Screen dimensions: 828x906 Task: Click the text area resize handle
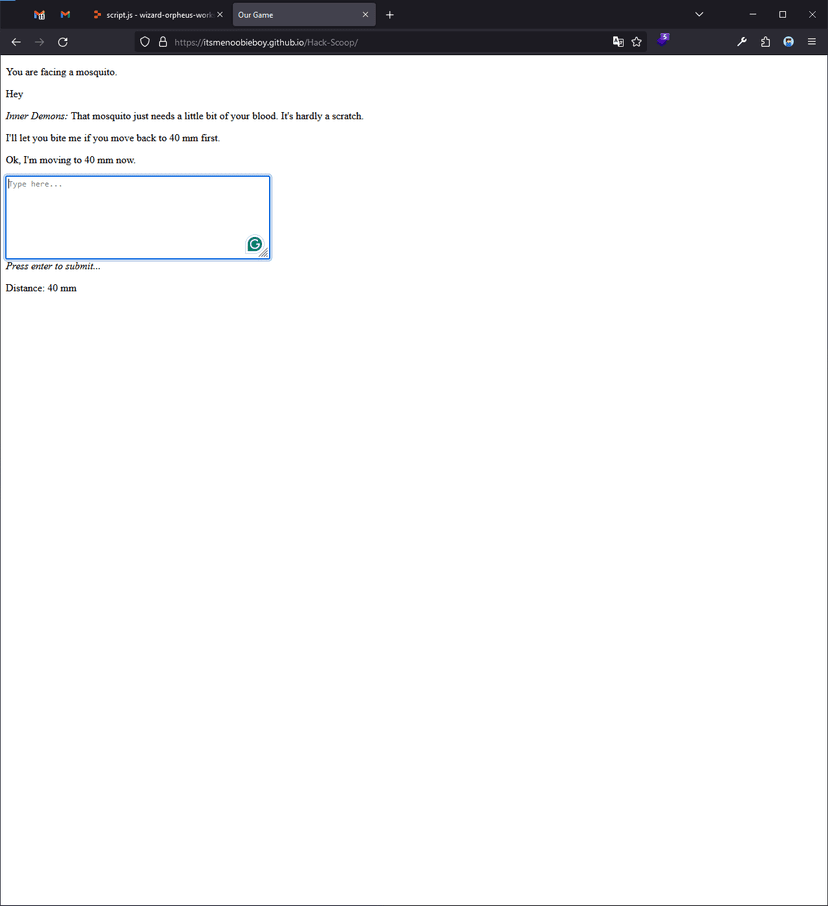click(264, 253)
